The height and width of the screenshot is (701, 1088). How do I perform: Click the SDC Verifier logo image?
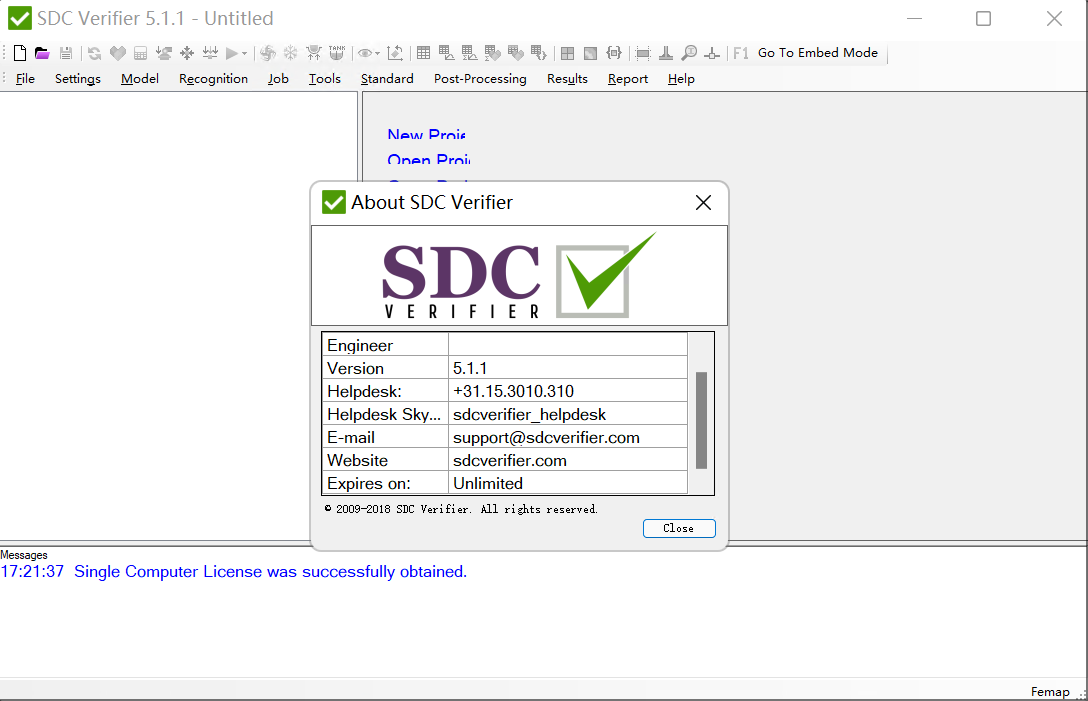[519, 276]
